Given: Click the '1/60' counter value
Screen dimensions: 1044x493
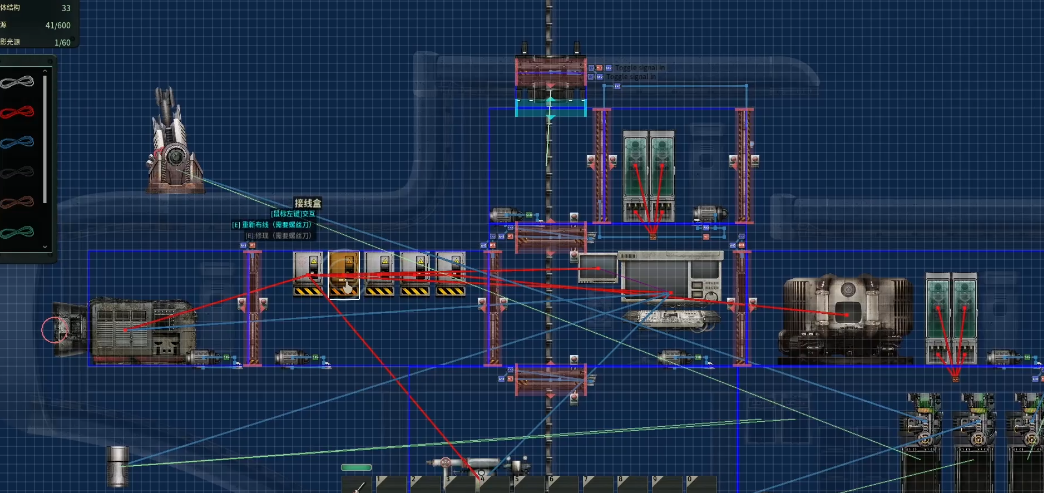Looking at the screenshot, I should coord(62,42).
